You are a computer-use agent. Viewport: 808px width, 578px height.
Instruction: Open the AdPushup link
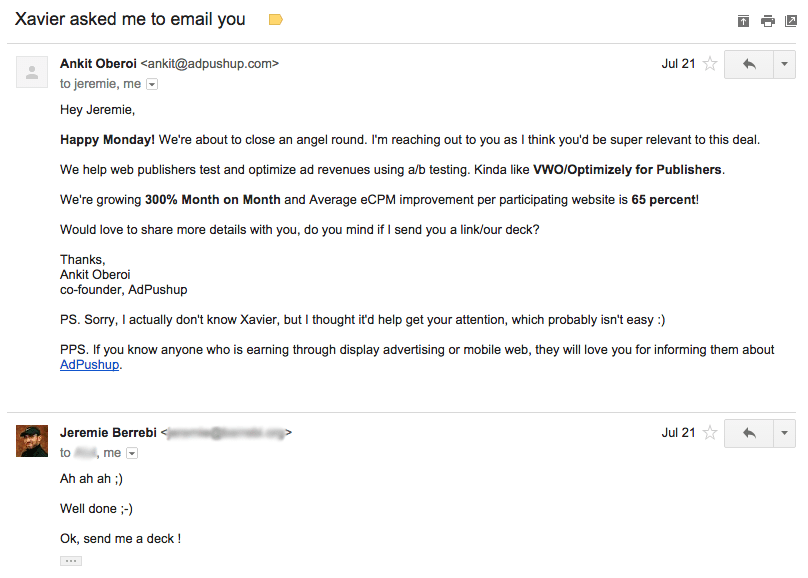[x=89, y=365]
